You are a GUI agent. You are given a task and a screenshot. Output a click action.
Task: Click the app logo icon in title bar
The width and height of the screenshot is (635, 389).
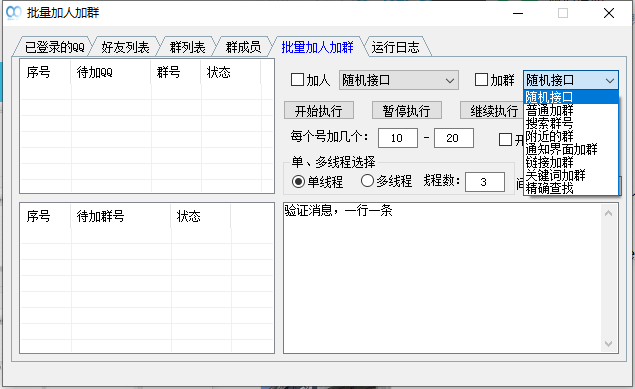(x=13, y=13)
